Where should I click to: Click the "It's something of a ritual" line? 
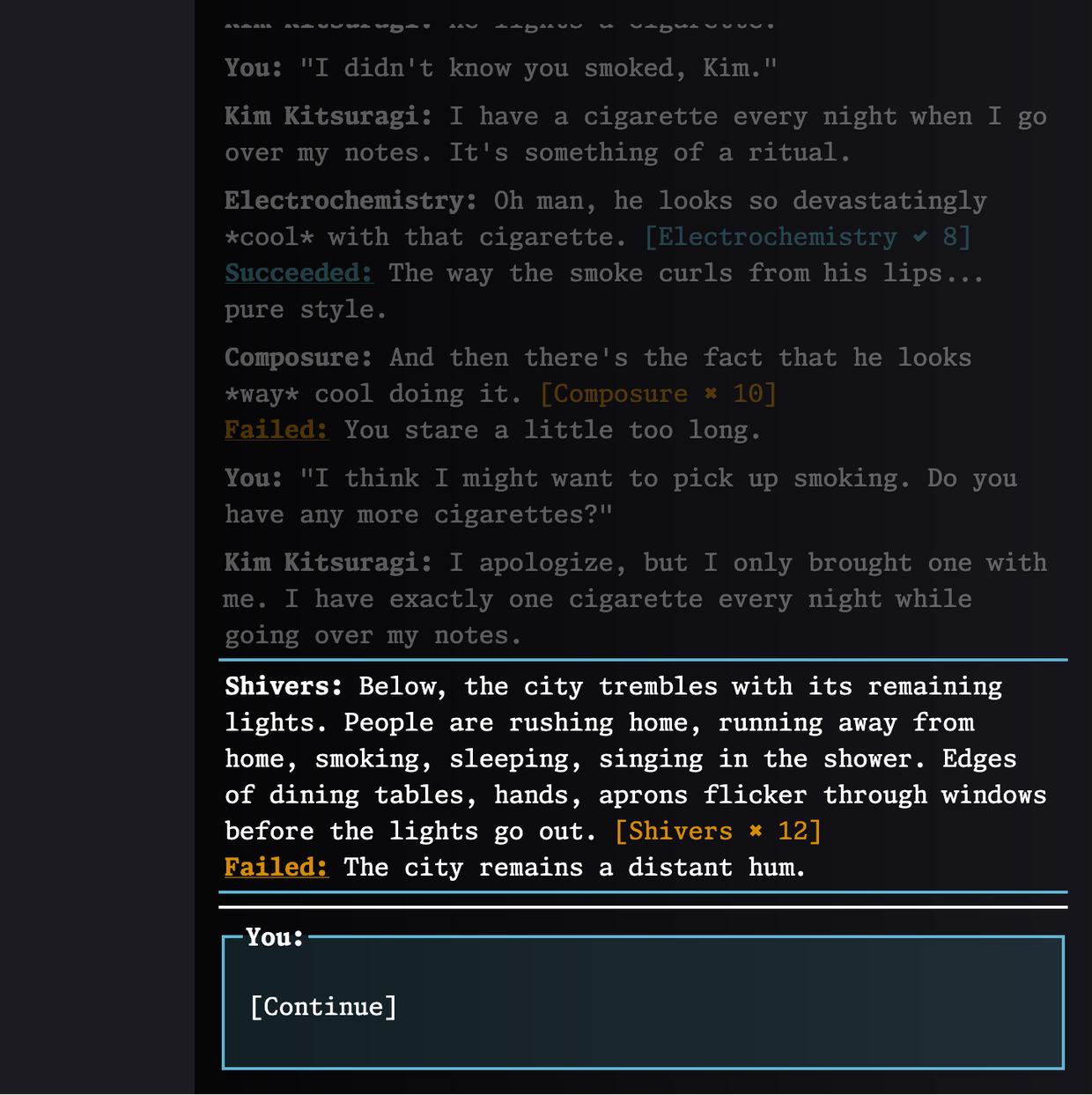650,153
